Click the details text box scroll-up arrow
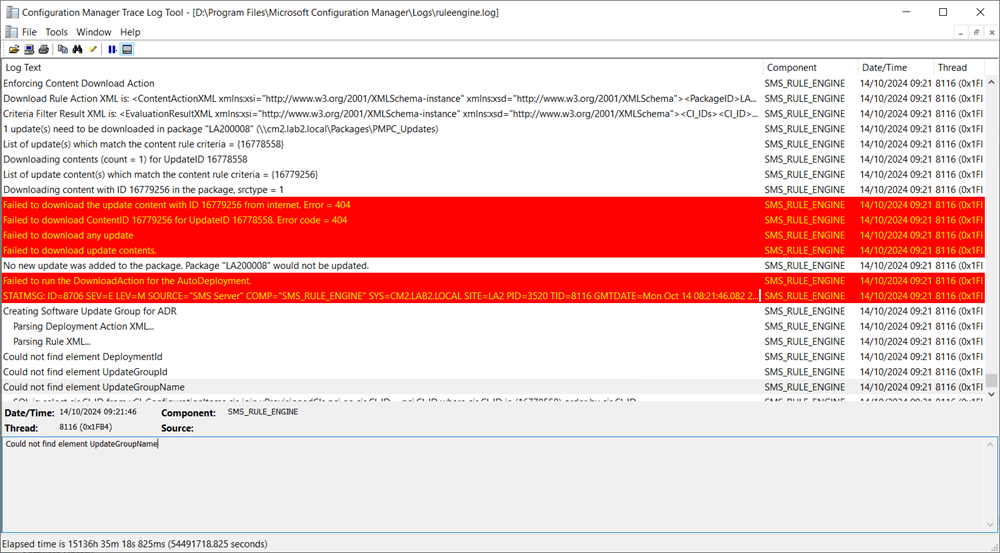Viewport: 1000px width, 553px height. (x=990, y=445)
